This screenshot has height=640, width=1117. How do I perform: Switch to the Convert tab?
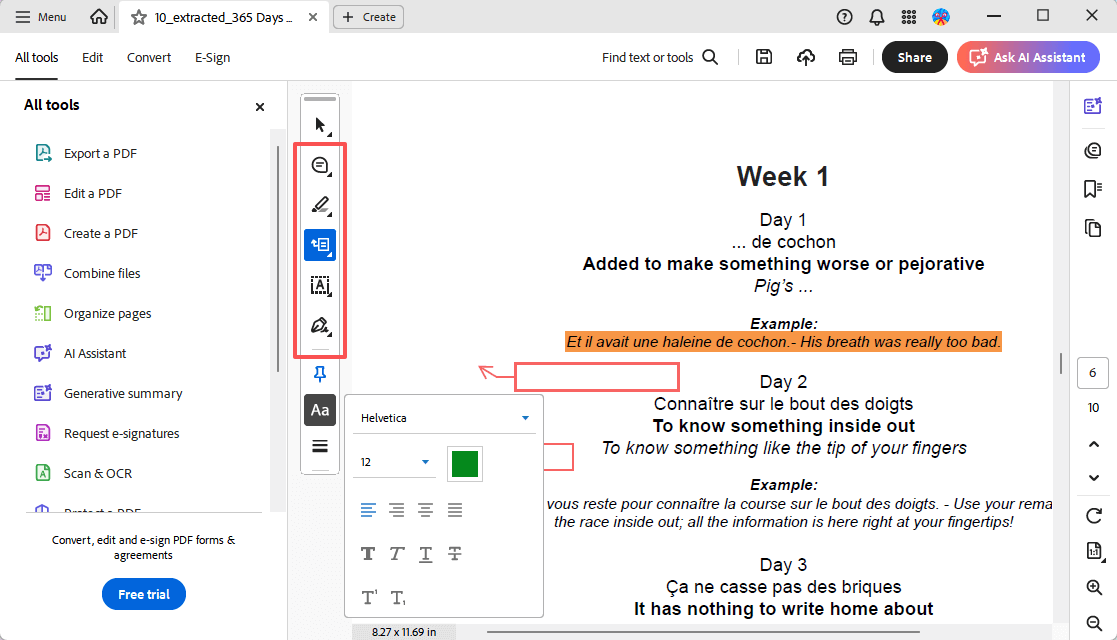click(148, 57)
